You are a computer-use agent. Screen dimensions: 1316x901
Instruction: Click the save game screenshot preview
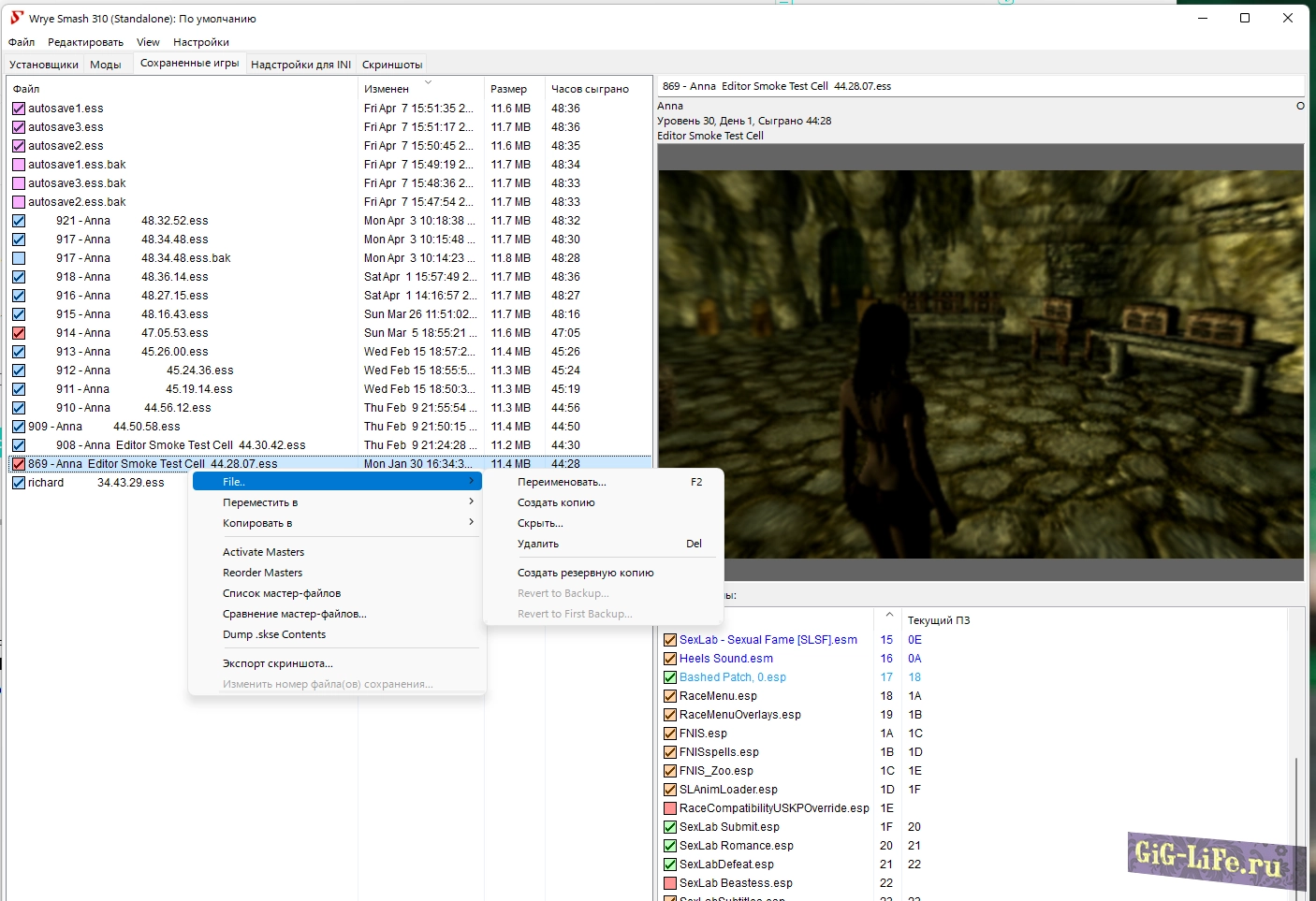click(x=980, y=363)
